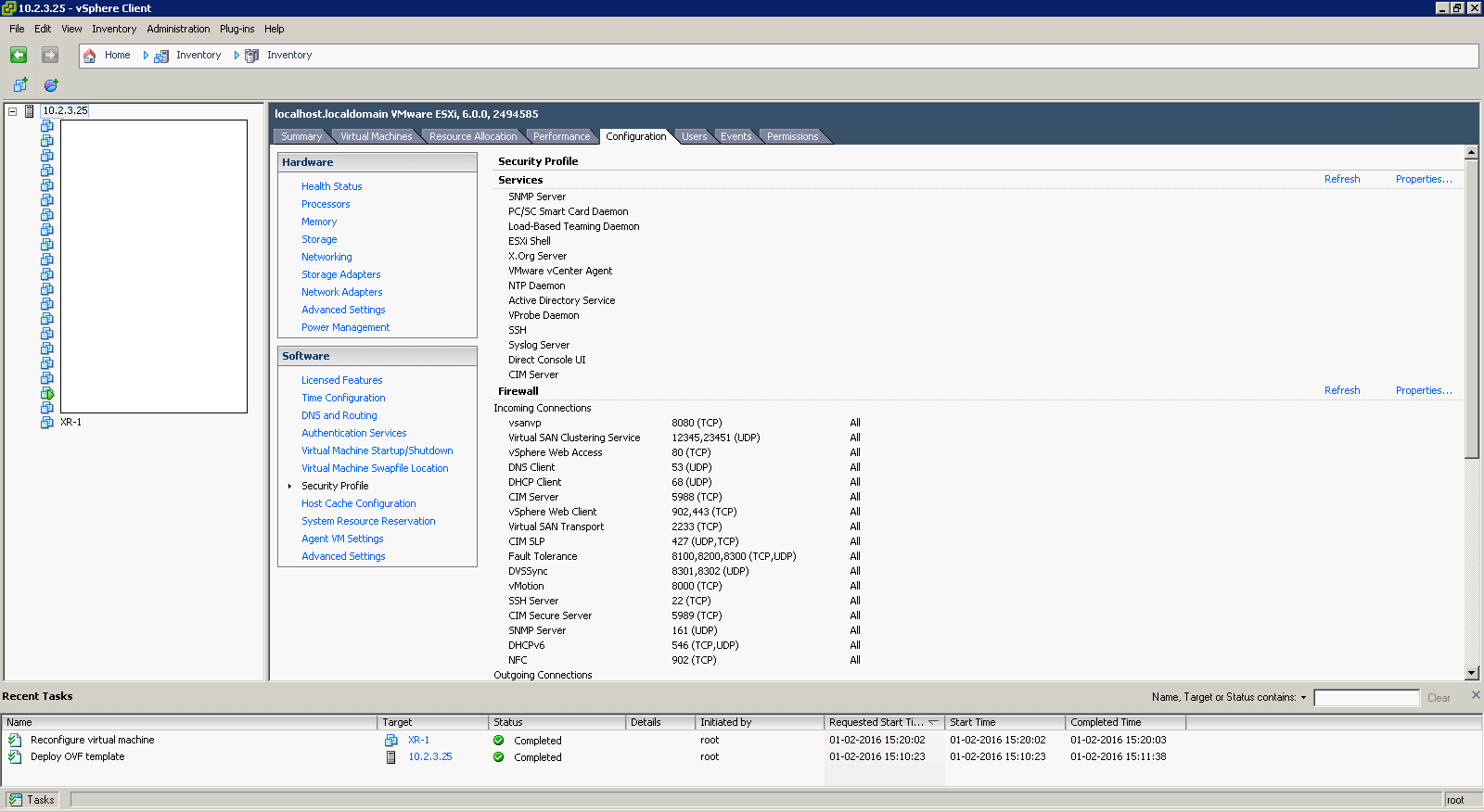Click host server icon beside 10.2.3.25
The image size is (1484, 812).
coord(30,111)
